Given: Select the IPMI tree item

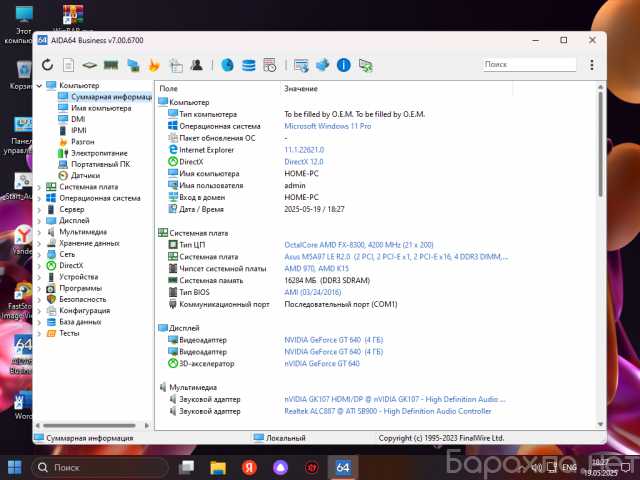Looking at the screenshot, I should pyautogui.click(x=79, y=131).
